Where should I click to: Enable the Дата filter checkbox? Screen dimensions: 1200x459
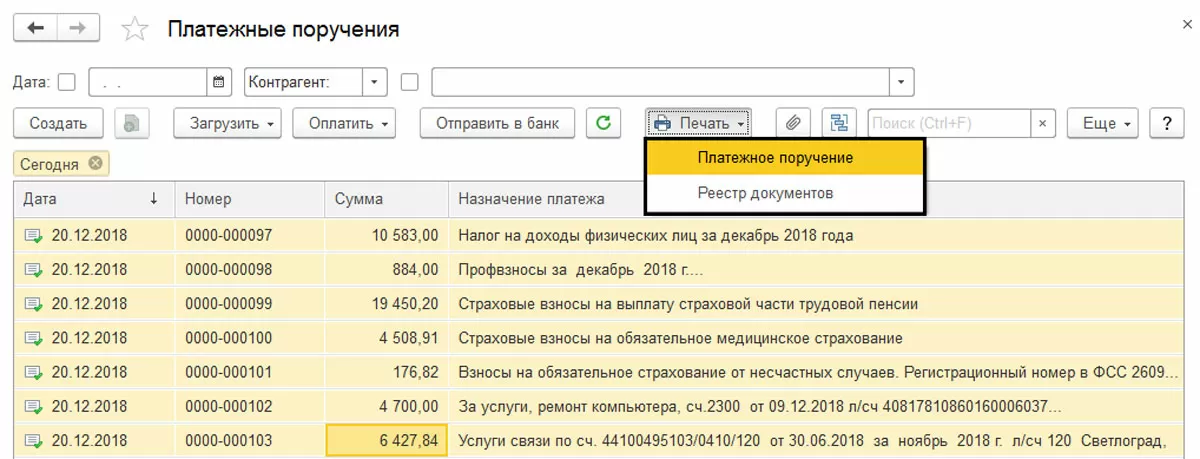click(67, 82)
